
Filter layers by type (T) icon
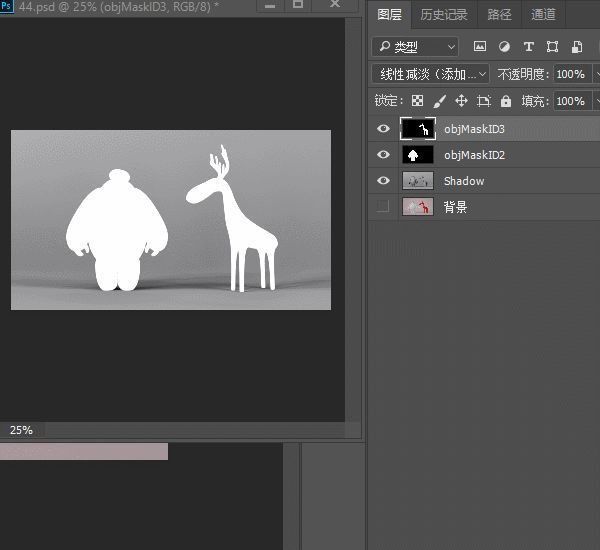pyautogui.click(x=528, y=47)
